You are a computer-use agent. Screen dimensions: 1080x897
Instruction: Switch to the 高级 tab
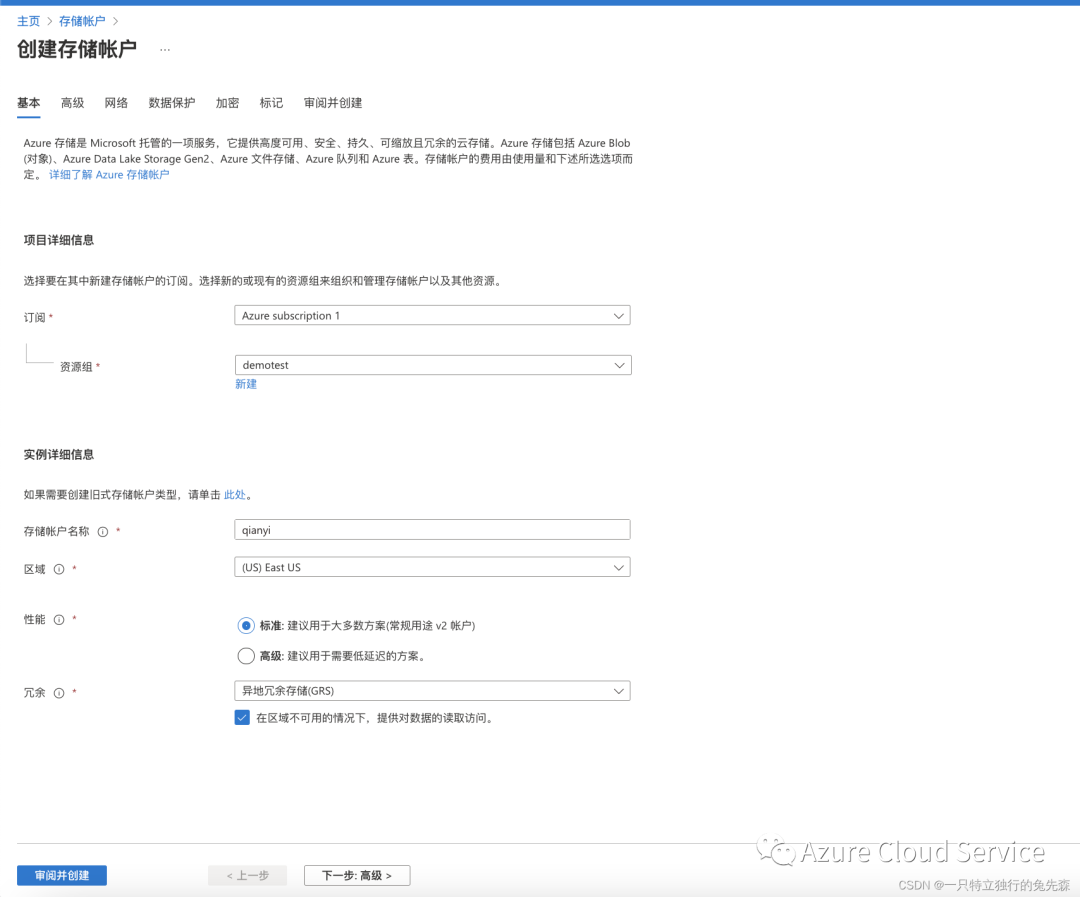(72, 103)
